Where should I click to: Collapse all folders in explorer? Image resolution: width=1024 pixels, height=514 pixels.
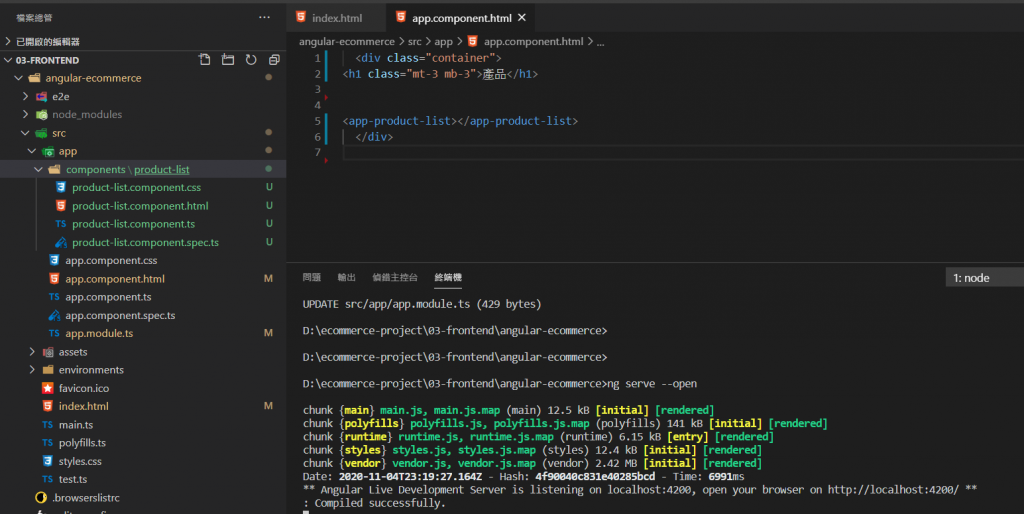click(274, 60)
